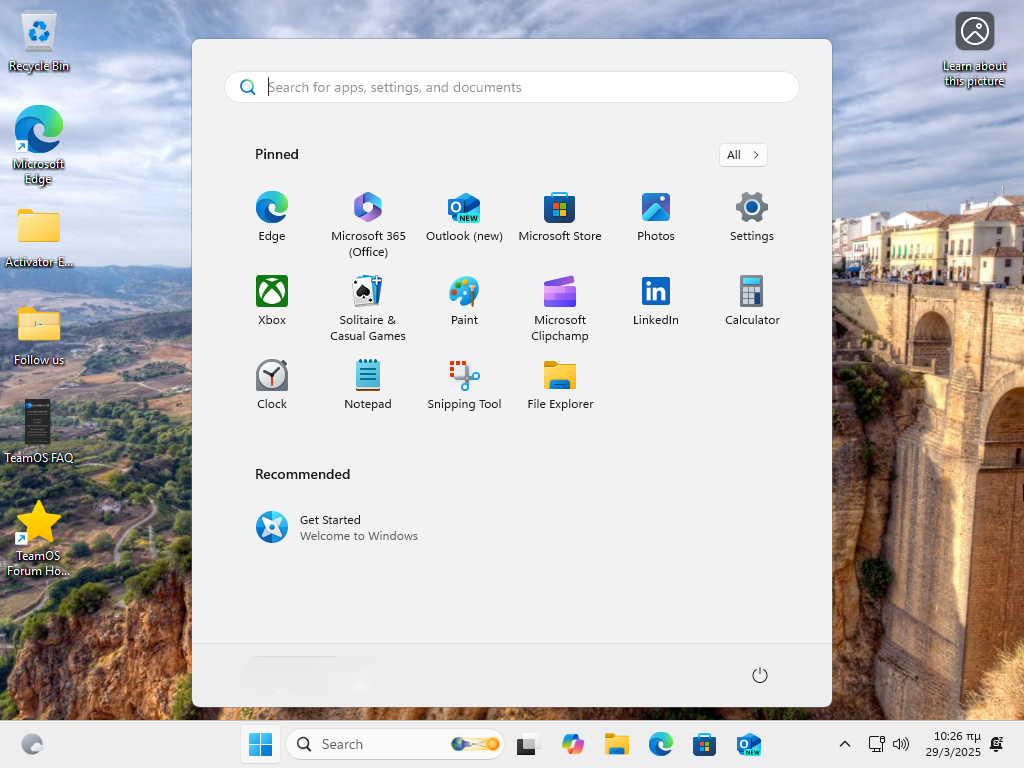This screenshot has height=768, width=1024.
Task: Click Learn about this picture icon
Action: [x=974, y=50]
